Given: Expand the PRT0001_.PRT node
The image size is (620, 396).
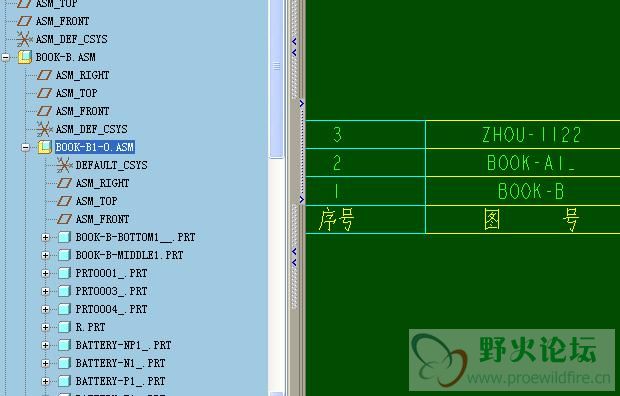Looking at the screenshot, I should tap(45, 273).
